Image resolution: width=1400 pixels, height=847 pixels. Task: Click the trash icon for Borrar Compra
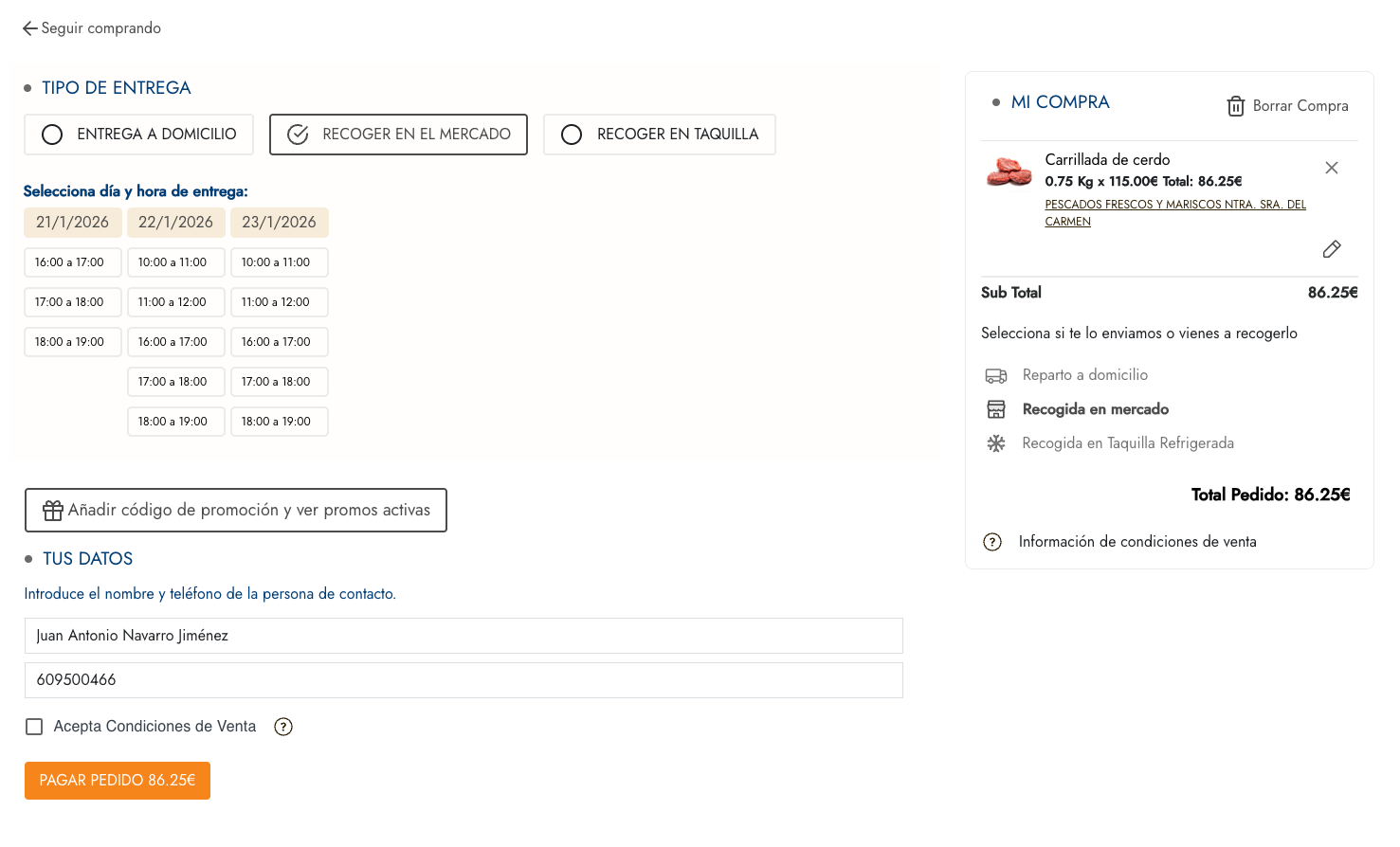point(1235,106)
